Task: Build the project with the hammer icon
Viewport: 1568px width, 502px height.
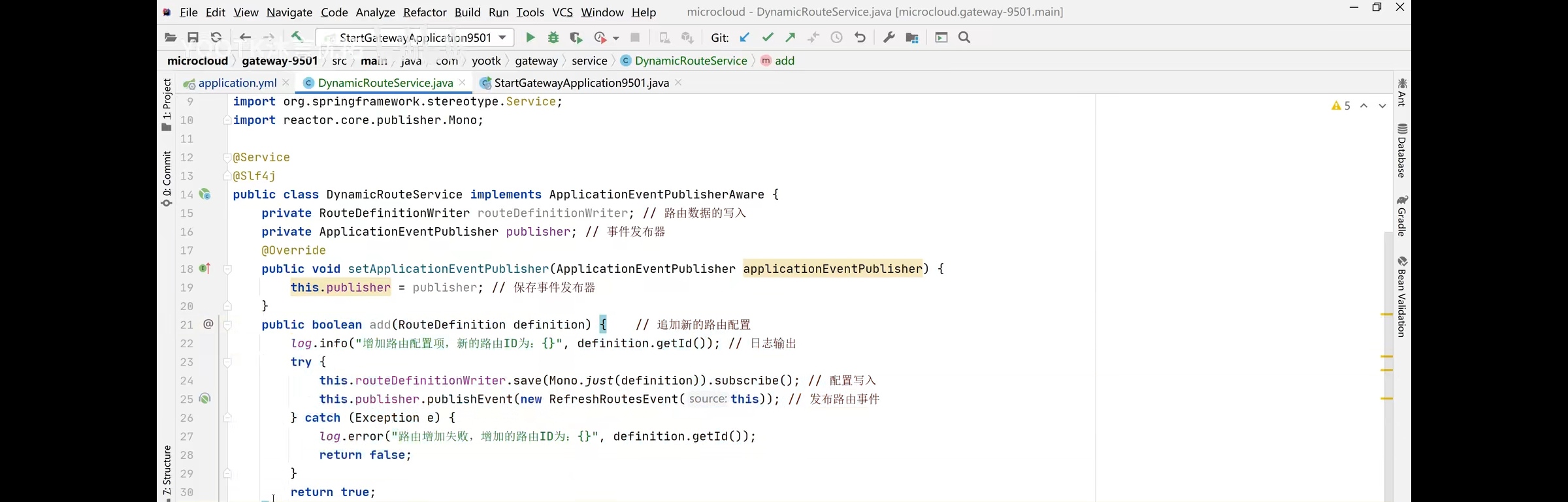Action: click(x=297, y=37)
